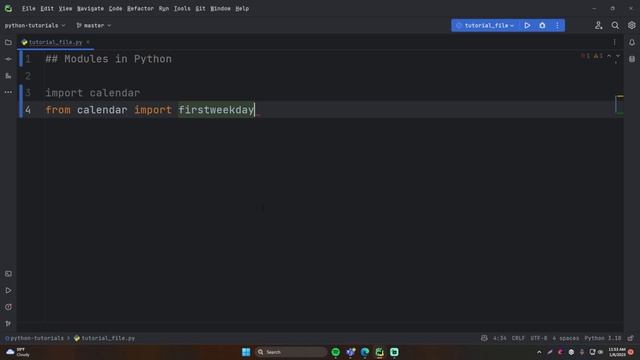Click line number 1 in the gutter
This screenshot has height=360, width=640.
point(28,59)
